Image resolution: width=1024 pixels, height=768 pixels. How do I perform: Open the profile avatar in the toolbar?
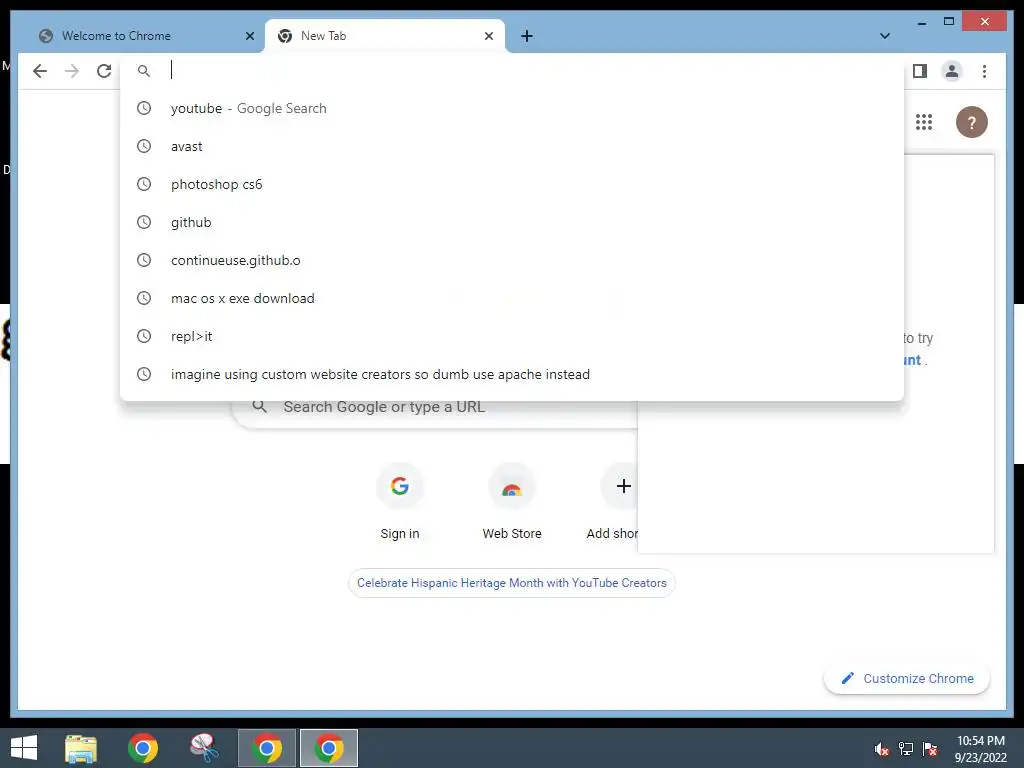pyautogui.click(x=952, y=71)
